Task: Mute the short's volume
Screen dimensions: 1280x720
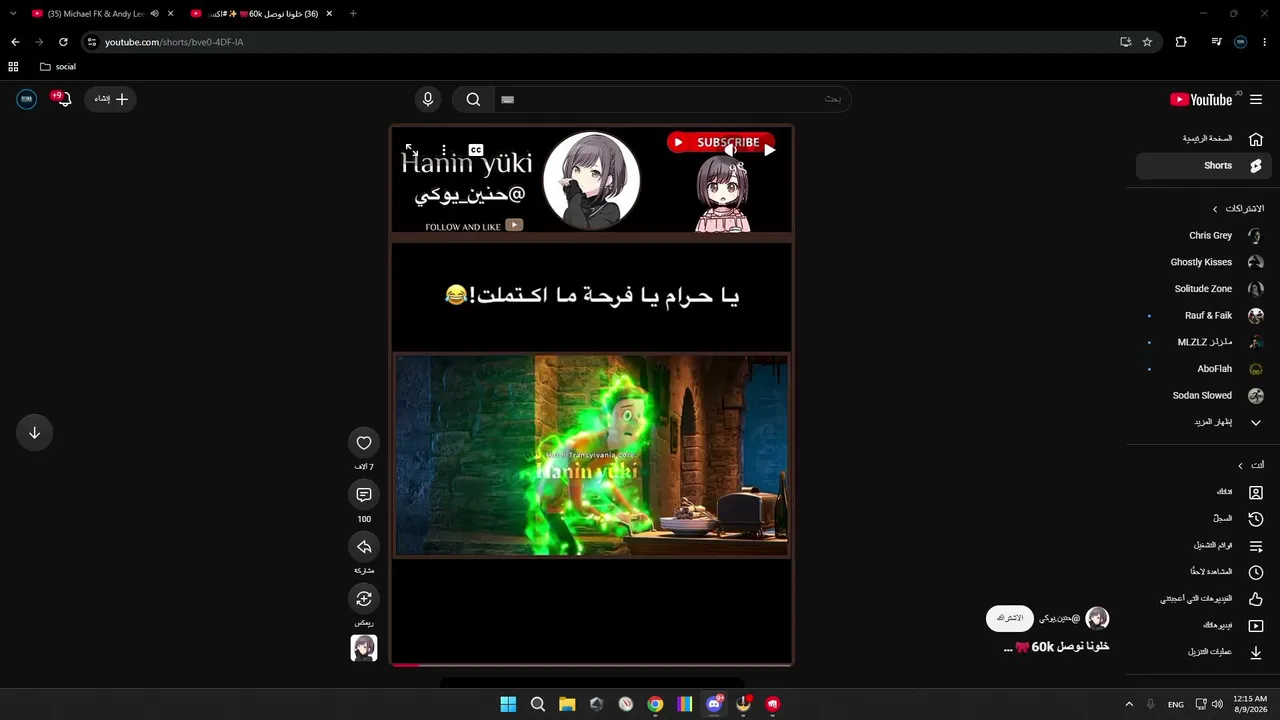Action: (x=731, y=150)
